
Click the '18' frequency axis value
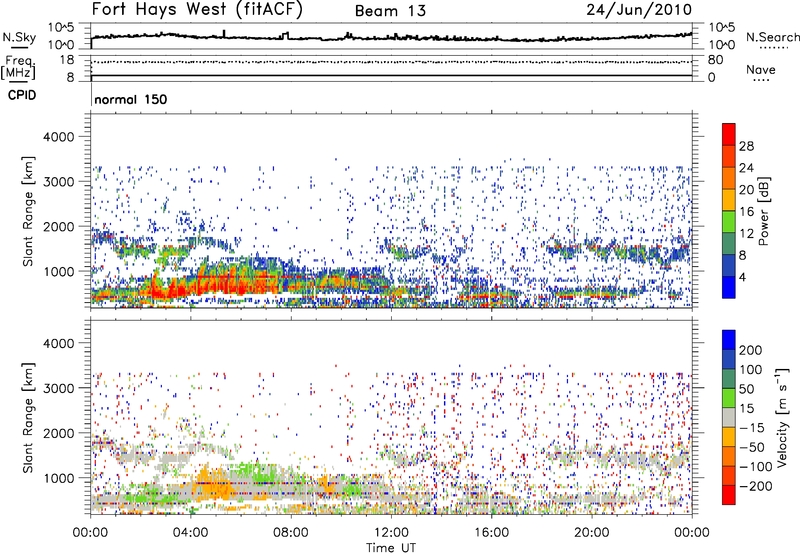(67, 60)
